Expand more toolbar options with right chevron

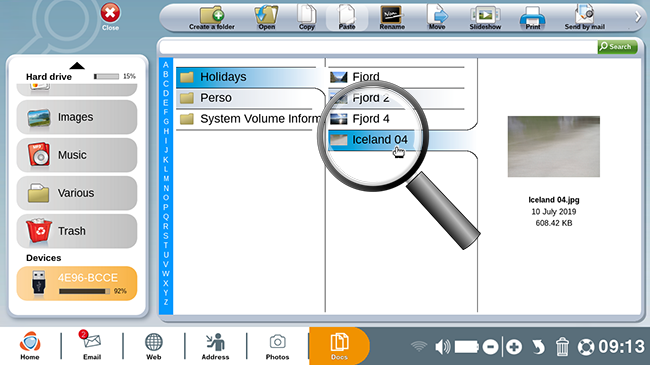point(638,17)
